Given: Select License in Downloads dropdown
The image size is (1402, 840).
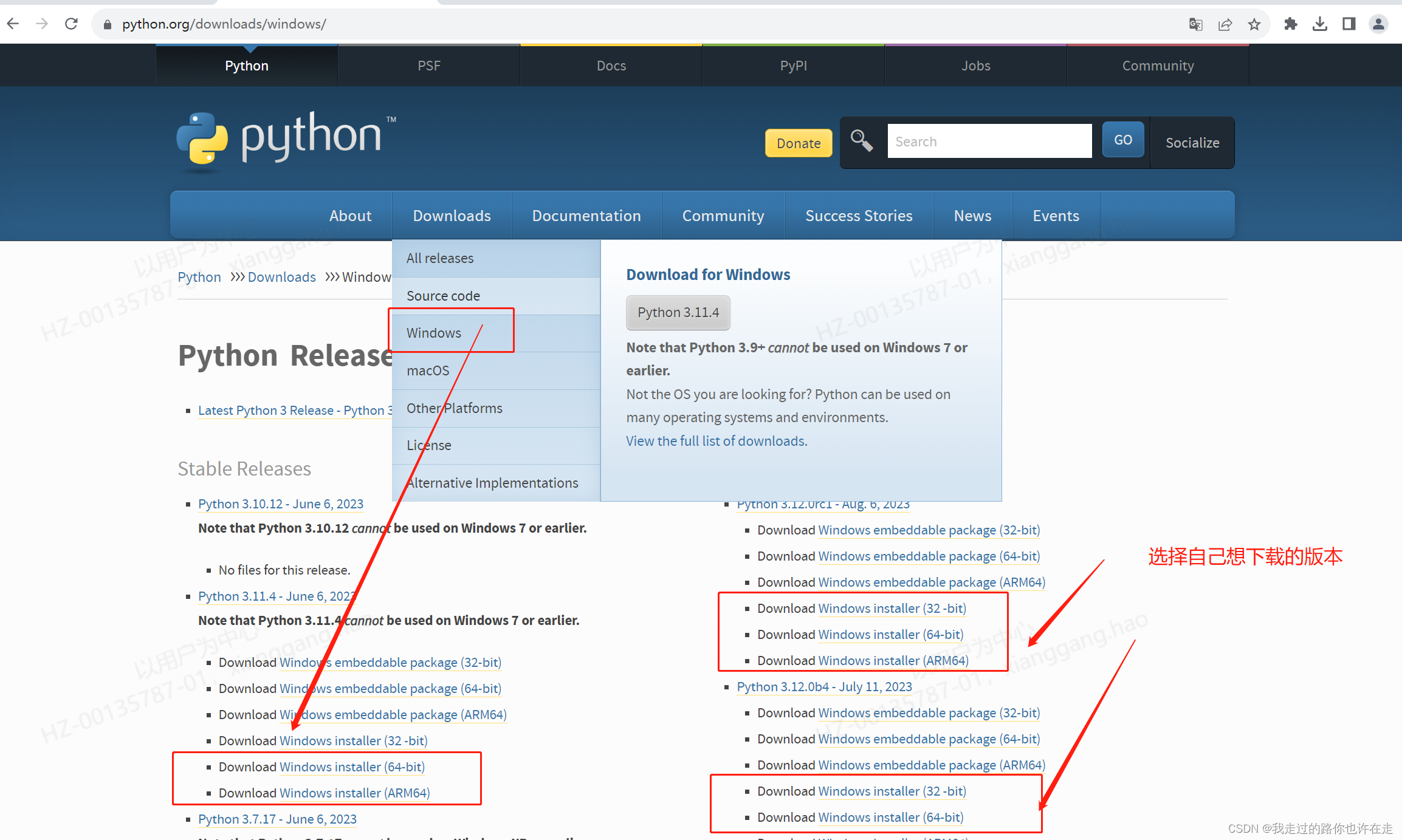Looking at the screenshot, I should pyautogui.click(x=496, y=445).
